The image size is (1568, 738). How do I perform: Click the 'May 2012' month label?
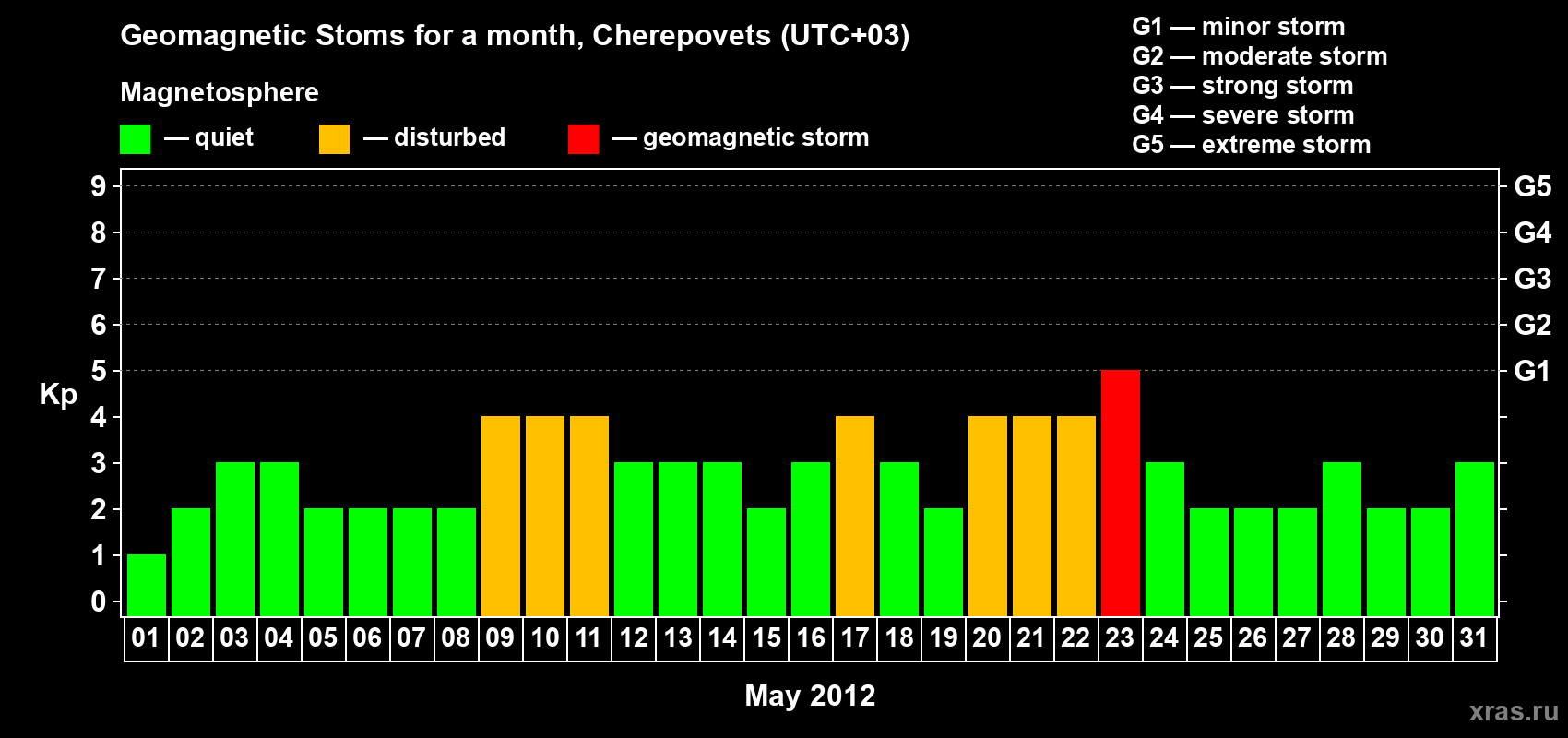point(810,696)
